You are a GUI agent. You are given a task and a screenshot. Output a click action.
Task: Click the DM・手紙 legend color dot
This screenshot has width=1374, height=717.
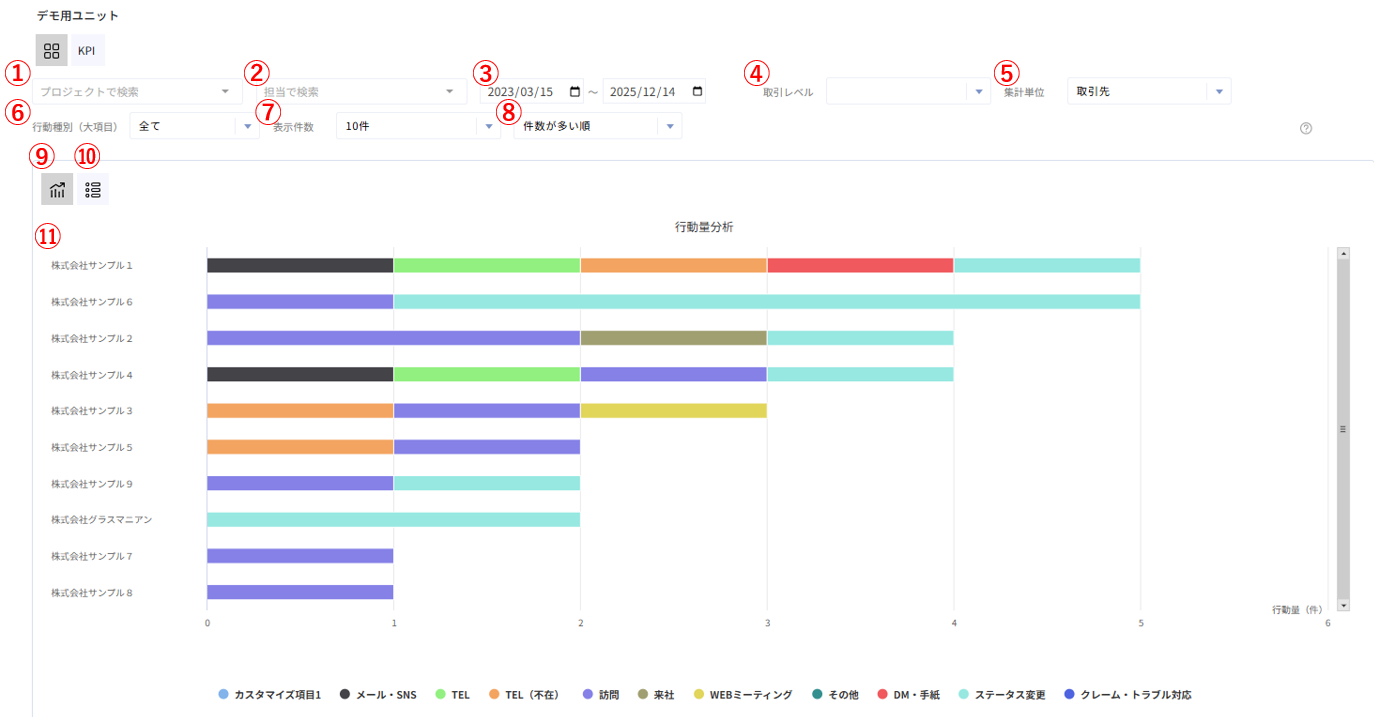(883, 695)
